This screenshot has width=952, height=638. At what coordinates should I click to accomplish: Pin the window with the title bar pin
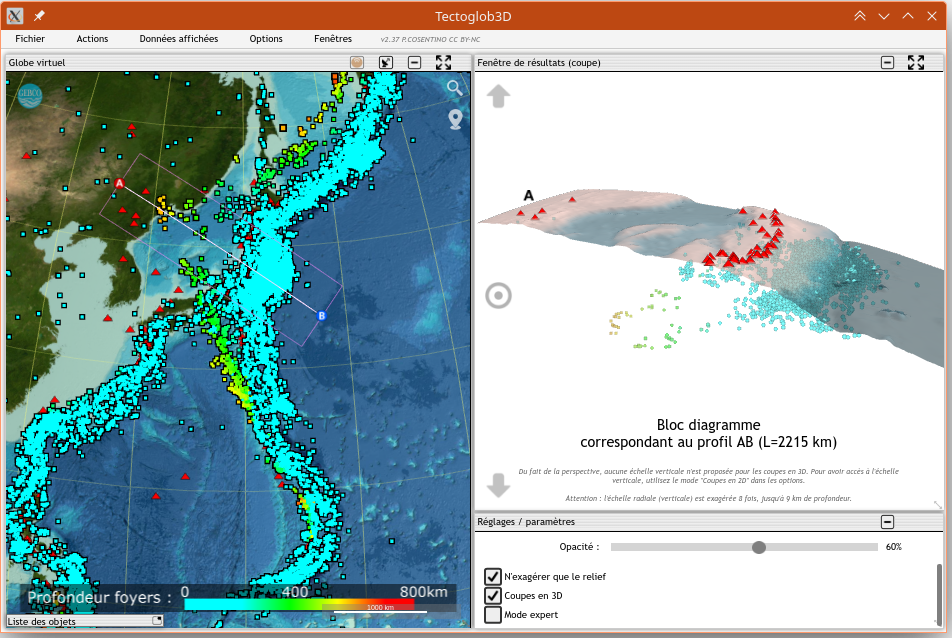(39, 16)
